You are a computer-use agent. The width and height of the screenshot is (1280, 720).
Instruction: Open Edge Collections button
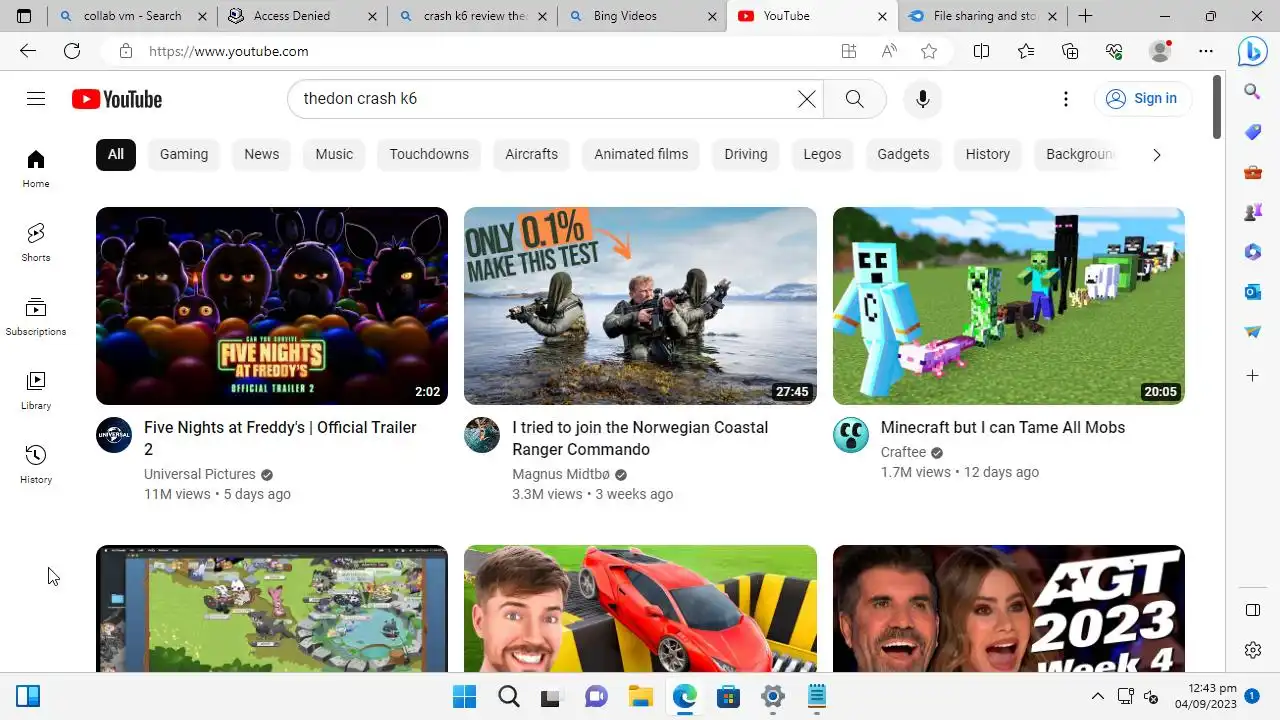coord(1070,51)
